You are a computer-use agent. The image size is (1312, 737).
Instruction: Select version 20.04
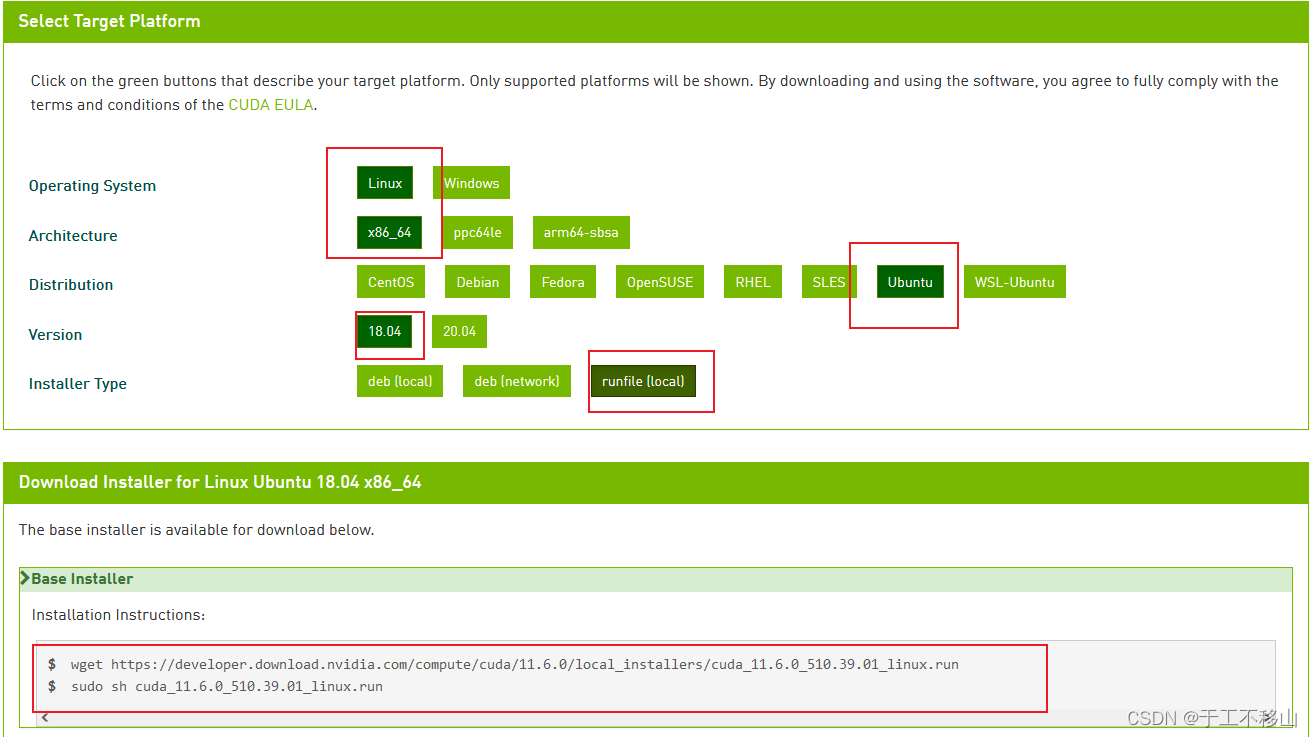460,331
